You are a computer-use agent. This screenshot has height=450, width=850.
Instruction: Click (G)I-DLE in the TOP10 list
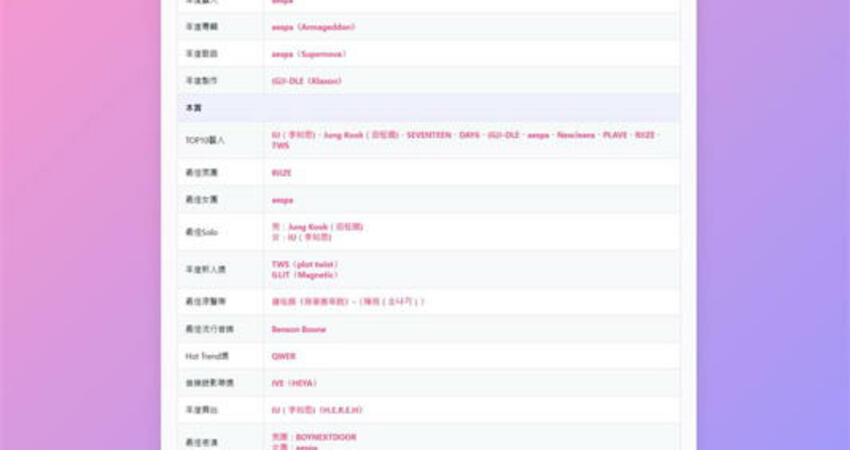point(504,135)
